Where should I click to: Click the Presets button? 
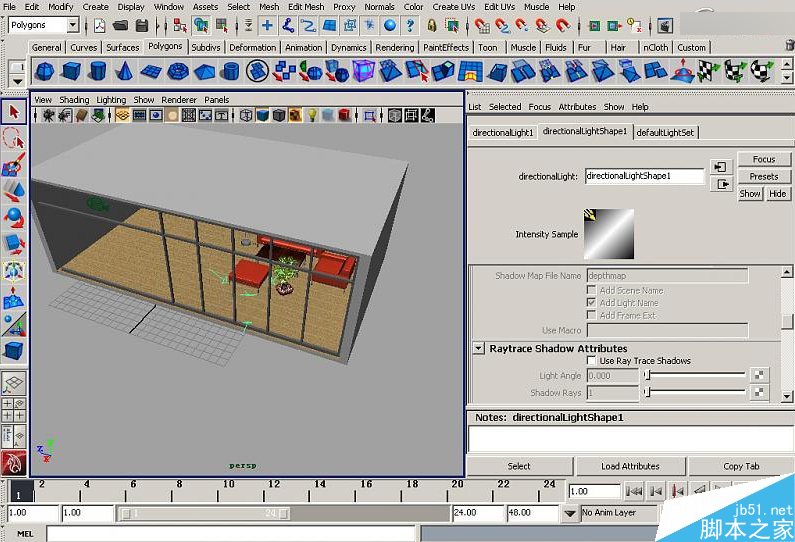(x=763, y=177)
